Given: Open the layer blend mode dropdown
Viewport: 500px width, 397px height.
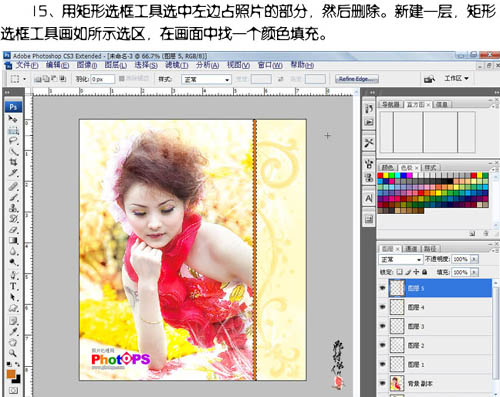Looking at the screenshot, I should (x=401, y=259).
